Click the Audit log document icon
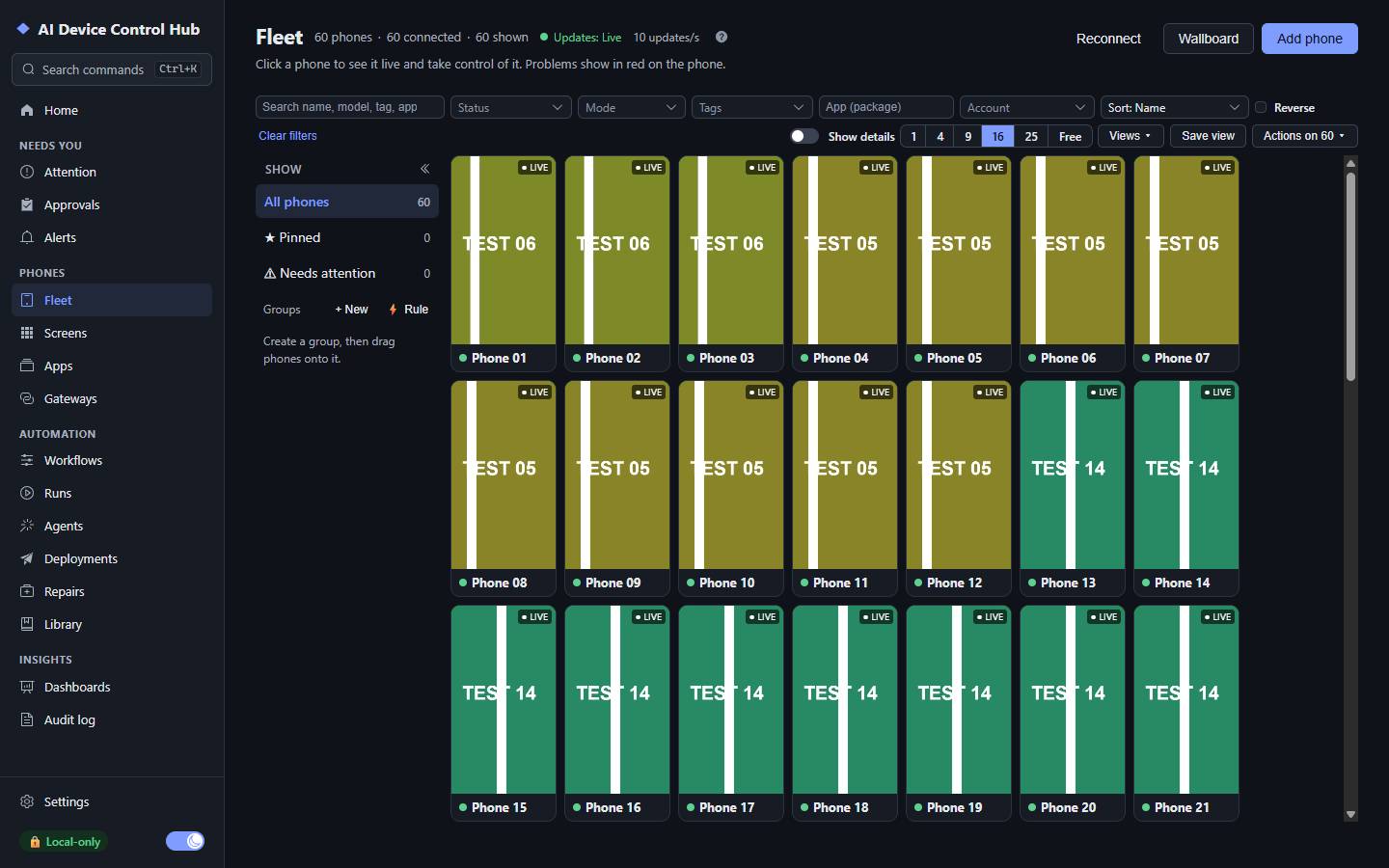The image size is (1389, 868). (x=27, y=719)
